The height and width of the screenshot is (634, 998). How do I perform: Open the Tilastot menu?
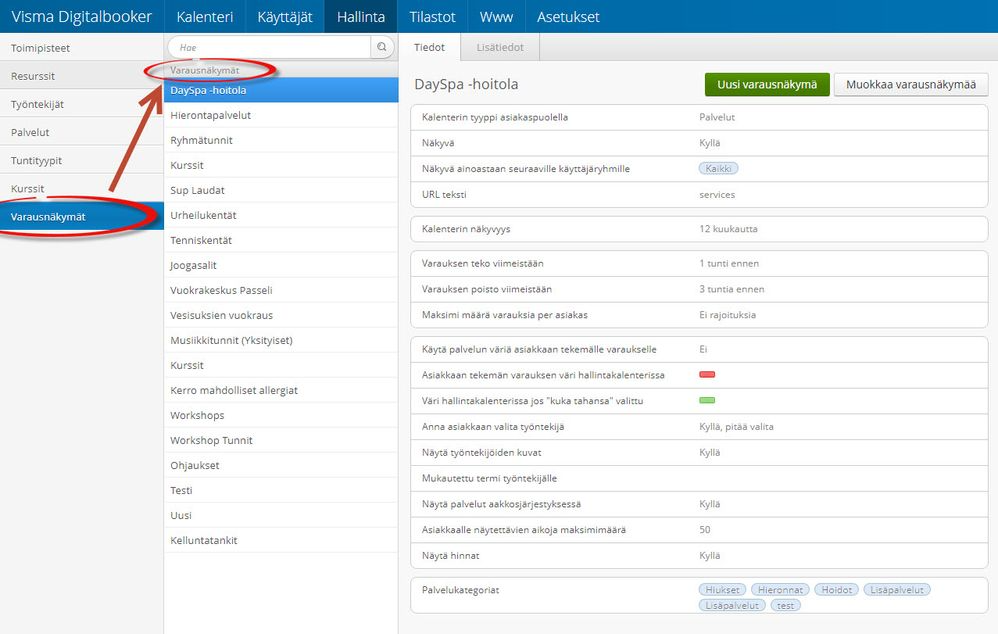(432, 17)
